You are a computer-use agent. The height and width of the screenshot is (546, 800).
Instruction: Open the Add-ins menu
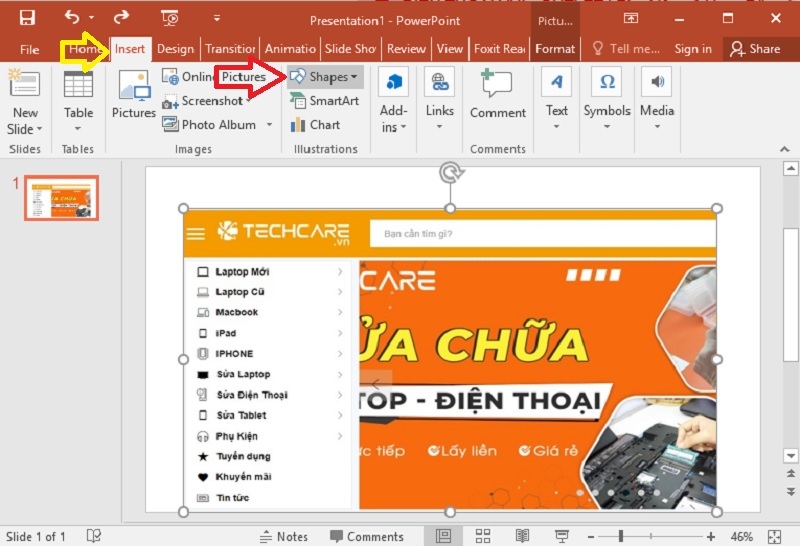[x=393, y=101]
